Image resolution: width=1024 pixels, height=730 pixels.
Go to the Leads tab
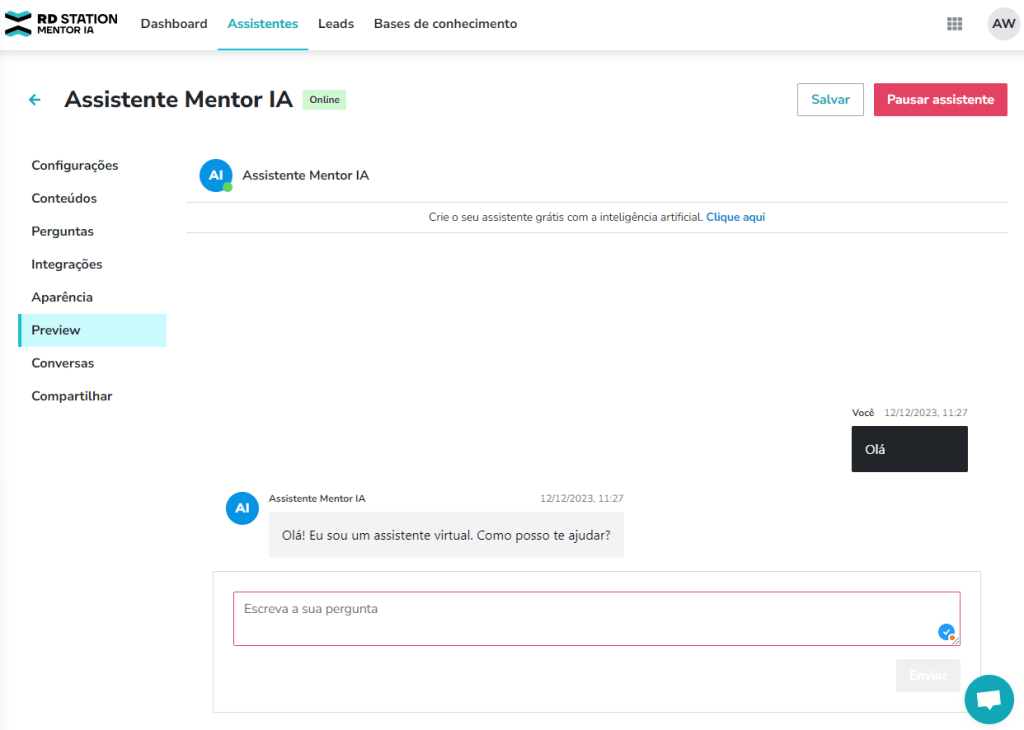[x=336, y=24]
